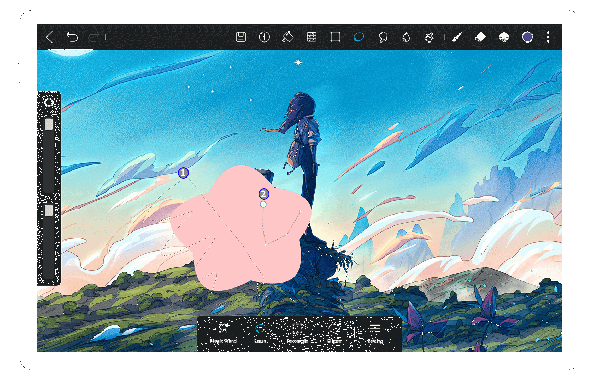
Task: Select the paint bucket fill tool
Action: [x=287, y=37]
